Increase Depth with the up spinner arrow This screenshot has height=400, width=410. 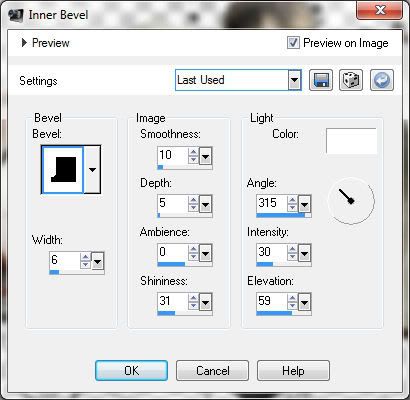tap(193, 200)
